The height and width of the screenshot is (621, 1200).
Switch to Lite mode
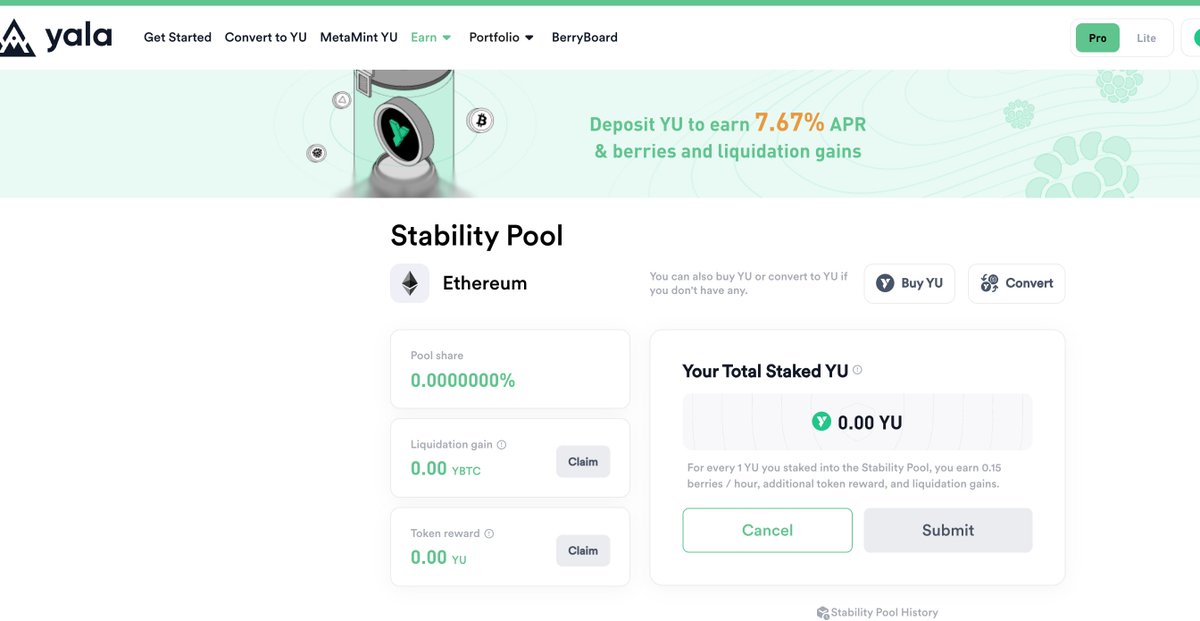tap(1146, 38)
